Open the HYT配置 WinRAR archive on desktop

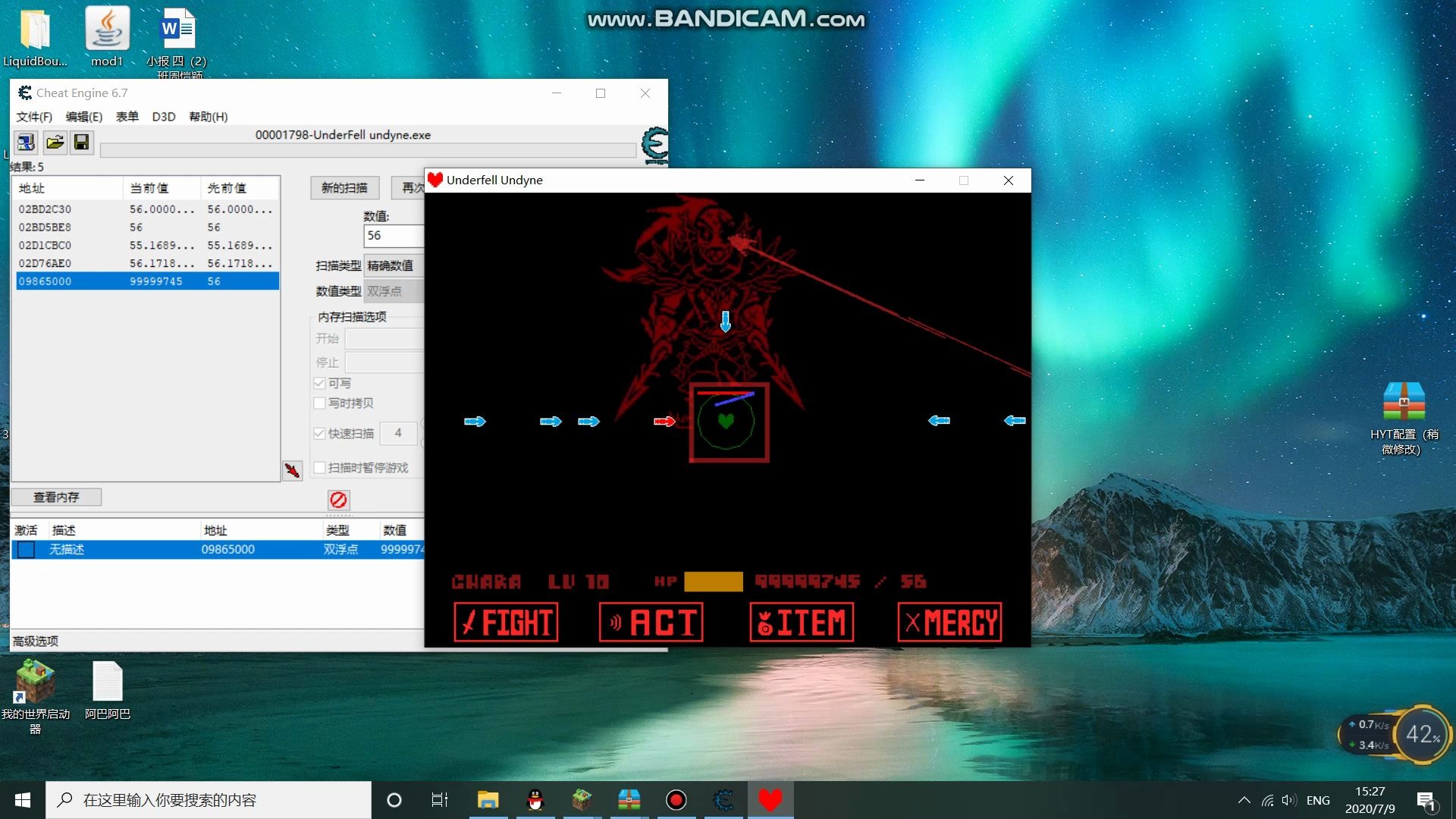1404,418
